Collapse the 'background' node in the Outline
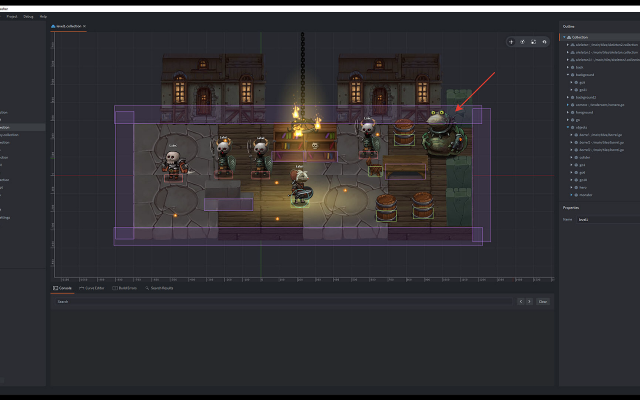 click(568, 75)
